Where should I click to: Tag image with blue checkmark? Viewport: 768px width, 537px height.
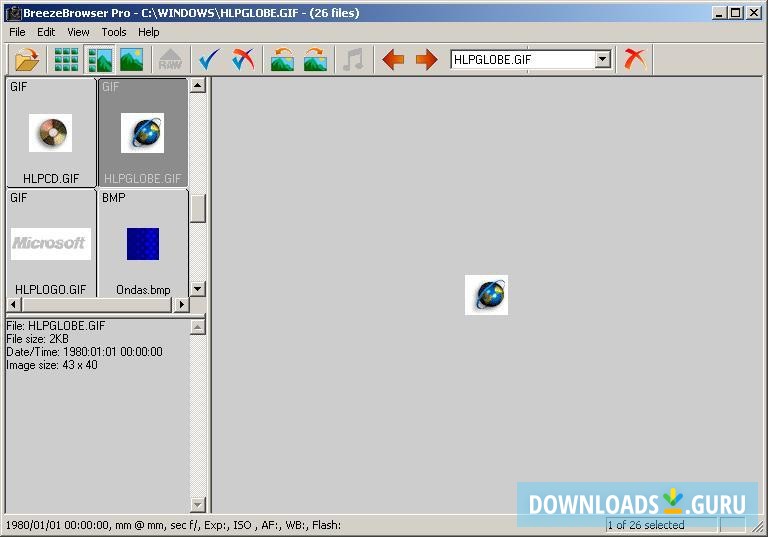[x=209, y=59]
